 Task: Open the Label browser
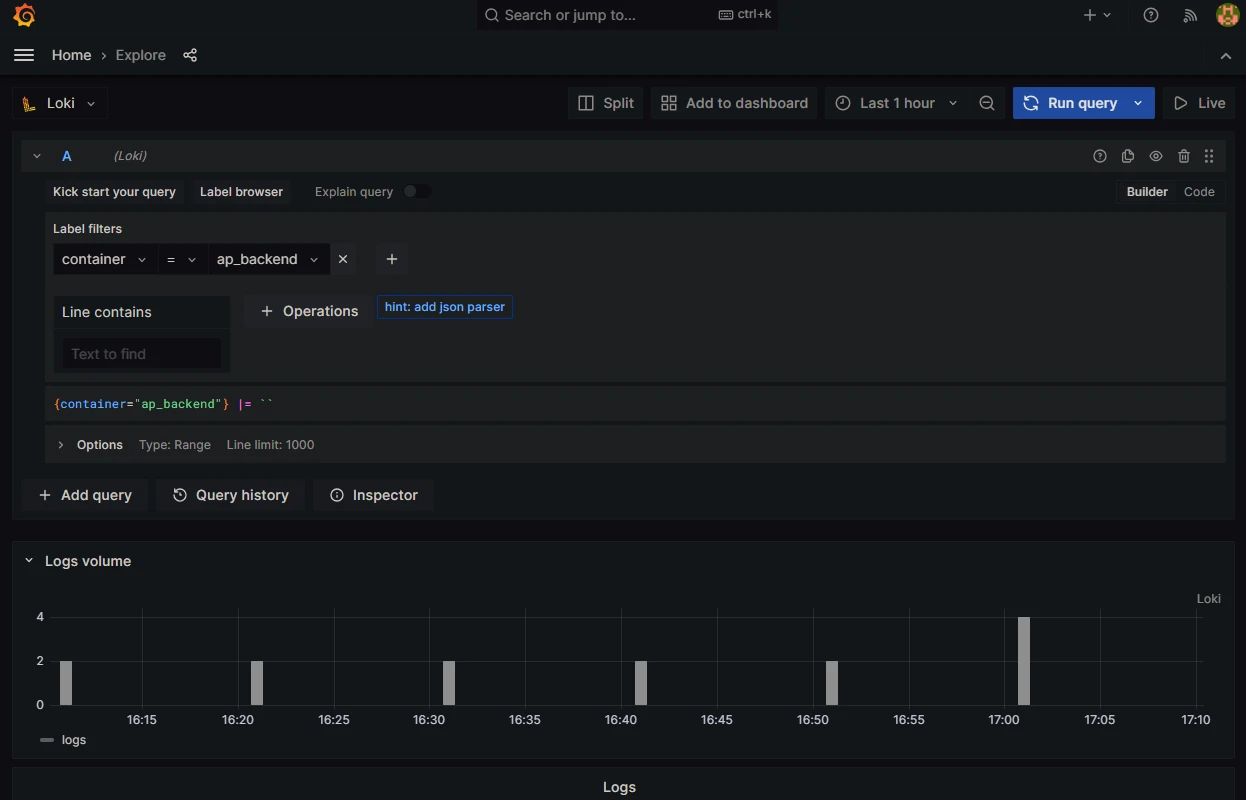pyautogui.click(x=241, y=191)
